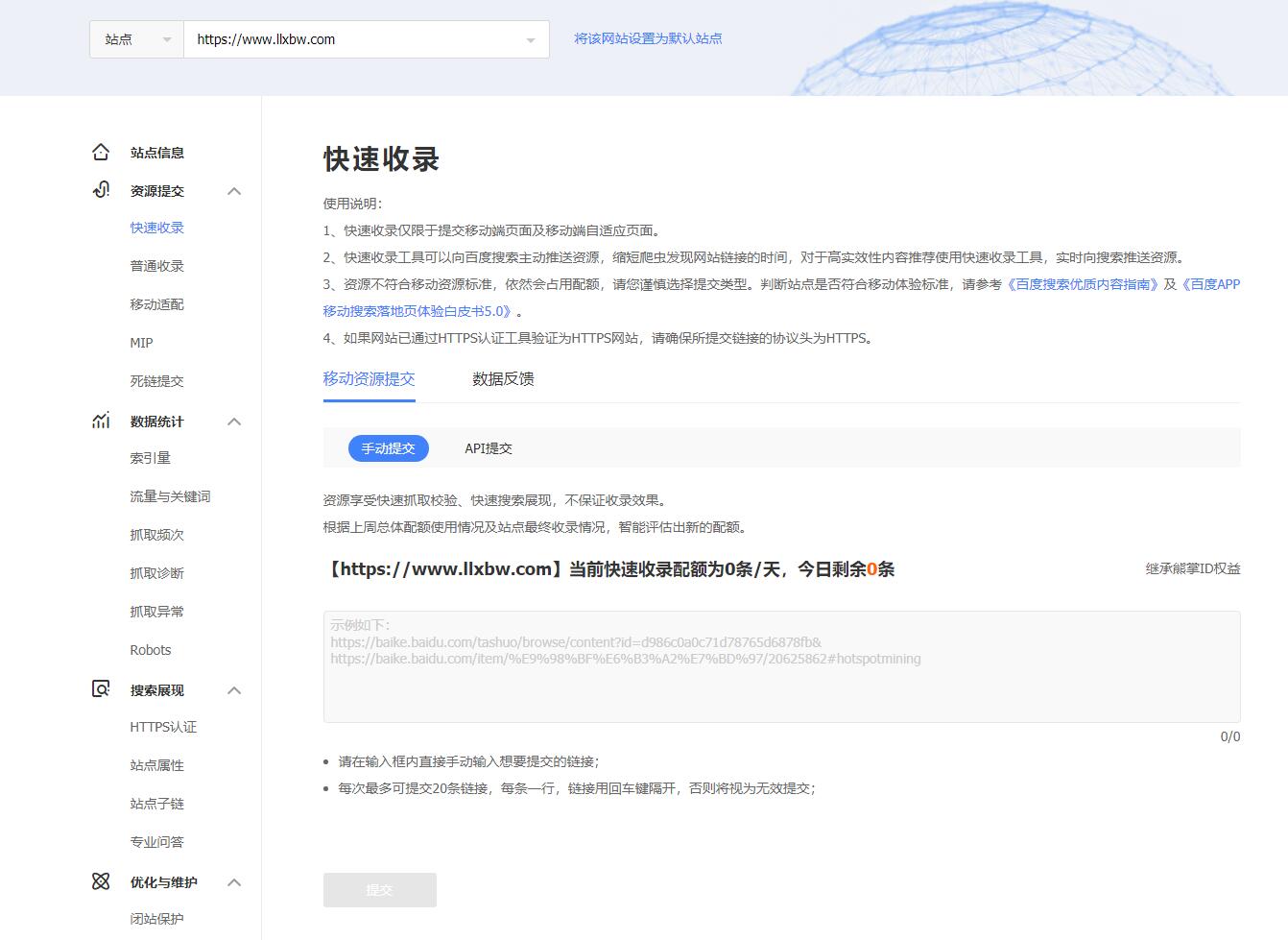1288x940 pixels.
Task: Collapse the 资源提交 section chevron
Action: (x=234, y=191)
